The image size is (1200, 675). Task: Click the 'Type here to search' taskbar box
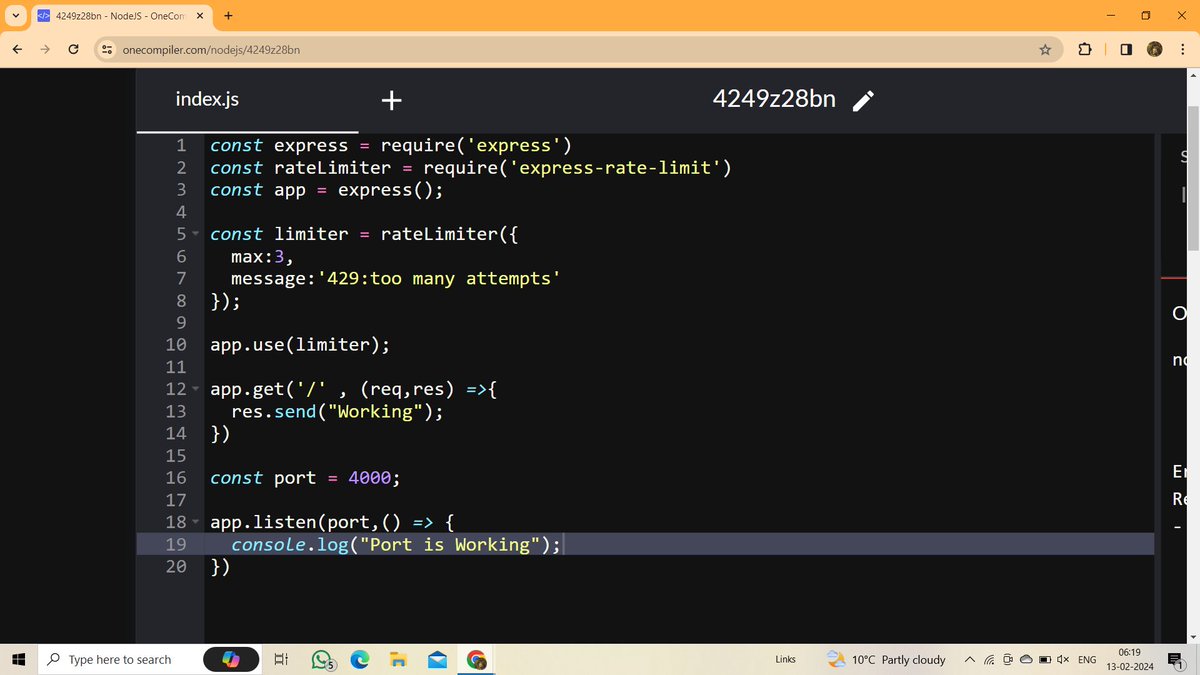pyautogui.click(x=119, y=659)
